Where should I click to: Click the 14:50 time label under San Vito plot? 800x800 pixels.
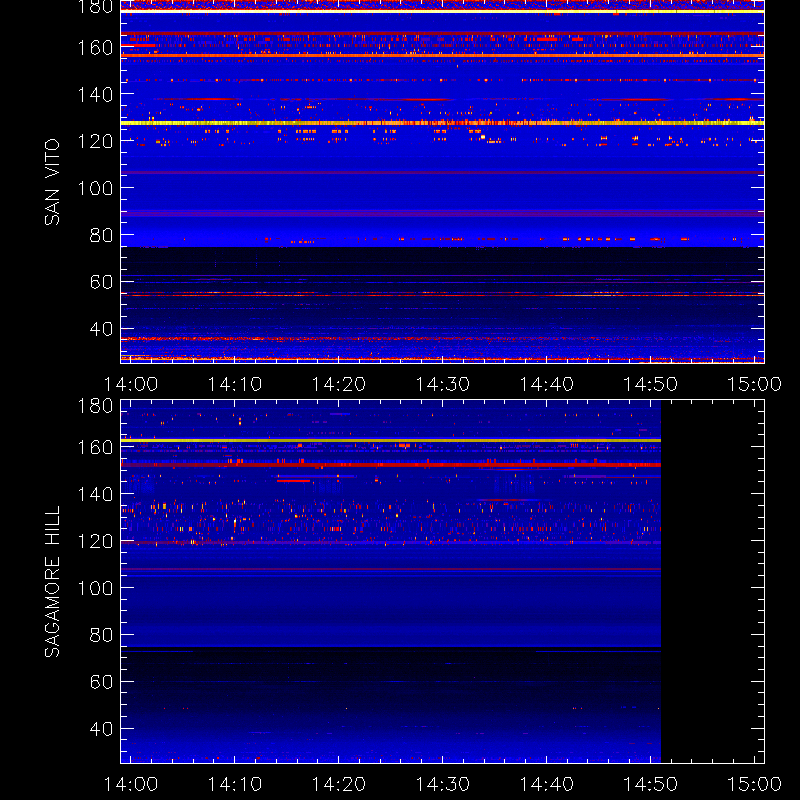[651, 384]
